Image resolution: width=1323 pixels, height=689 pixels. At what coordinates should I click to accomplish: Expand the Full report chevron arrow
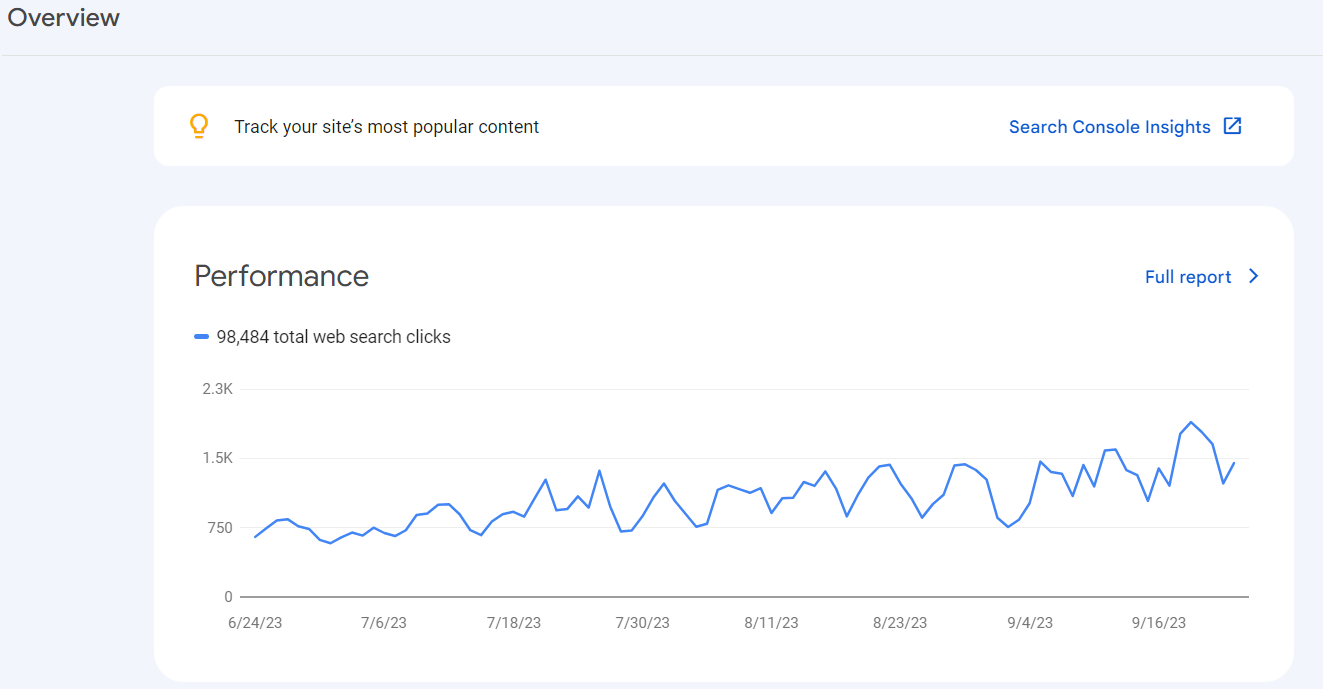(x=1252, y=276)
